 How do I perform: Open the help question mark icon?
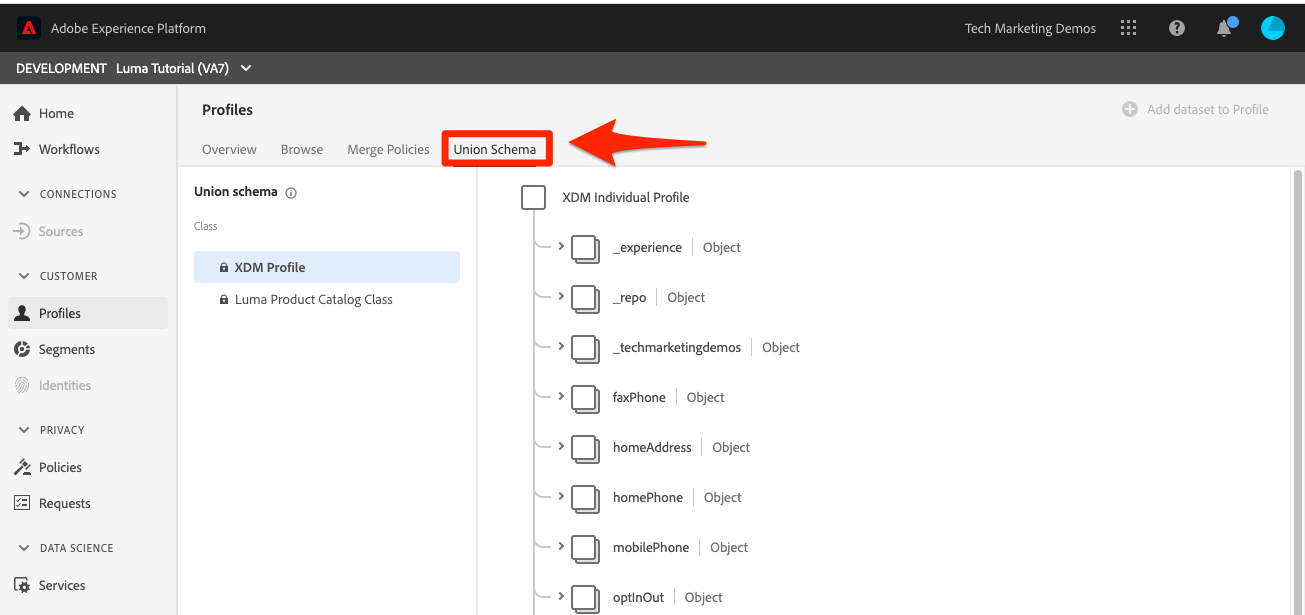[1177, 28]
